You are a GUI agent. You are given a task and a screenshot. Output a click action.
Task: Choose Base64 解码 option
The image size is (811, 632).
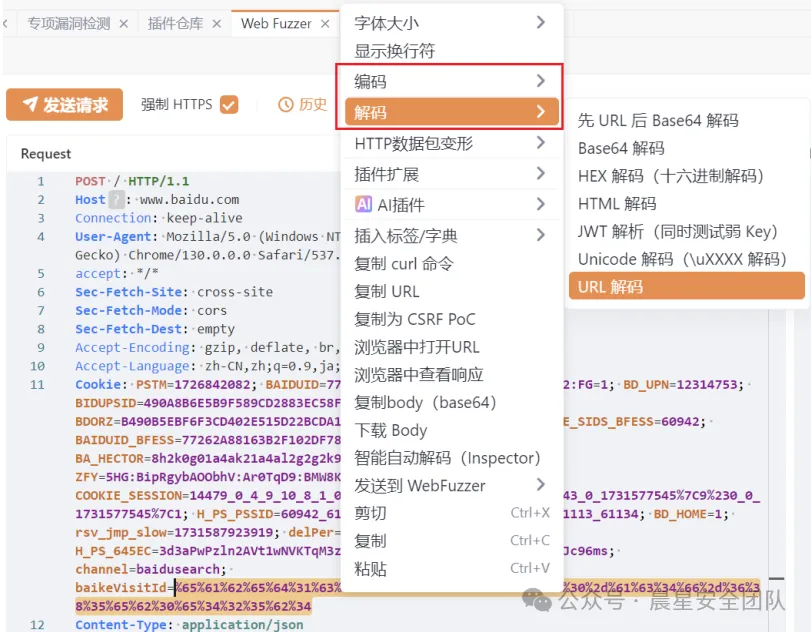[621, 148]
